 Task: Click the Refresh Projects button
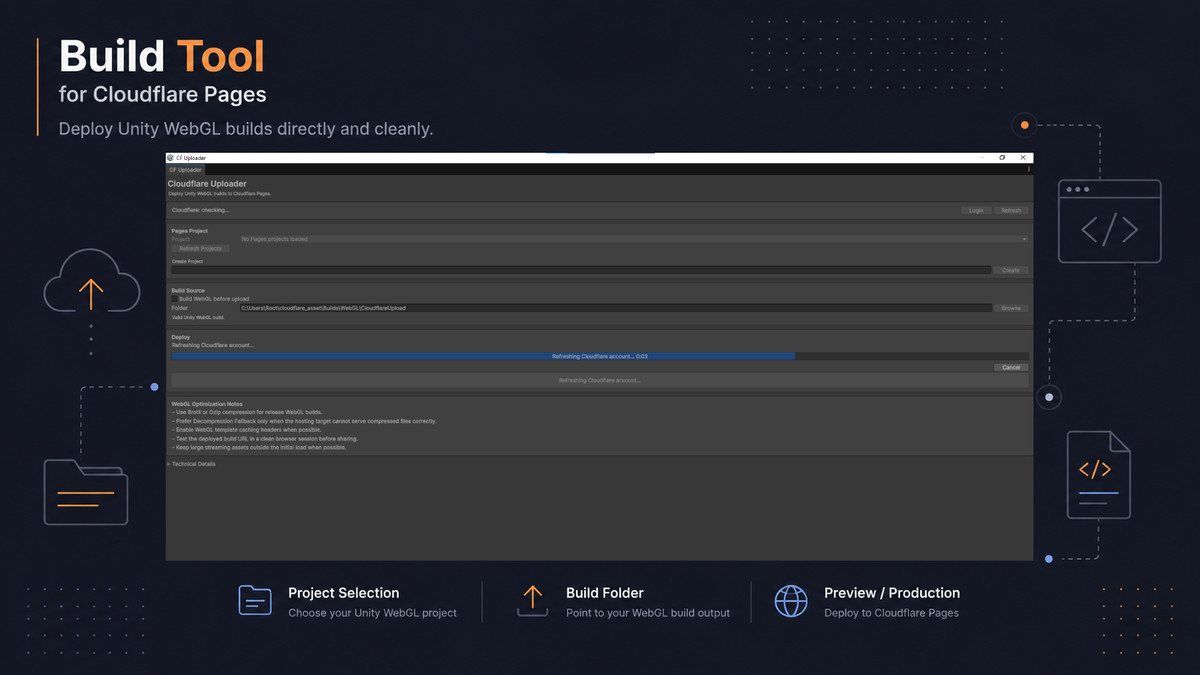tap(201, 248)
